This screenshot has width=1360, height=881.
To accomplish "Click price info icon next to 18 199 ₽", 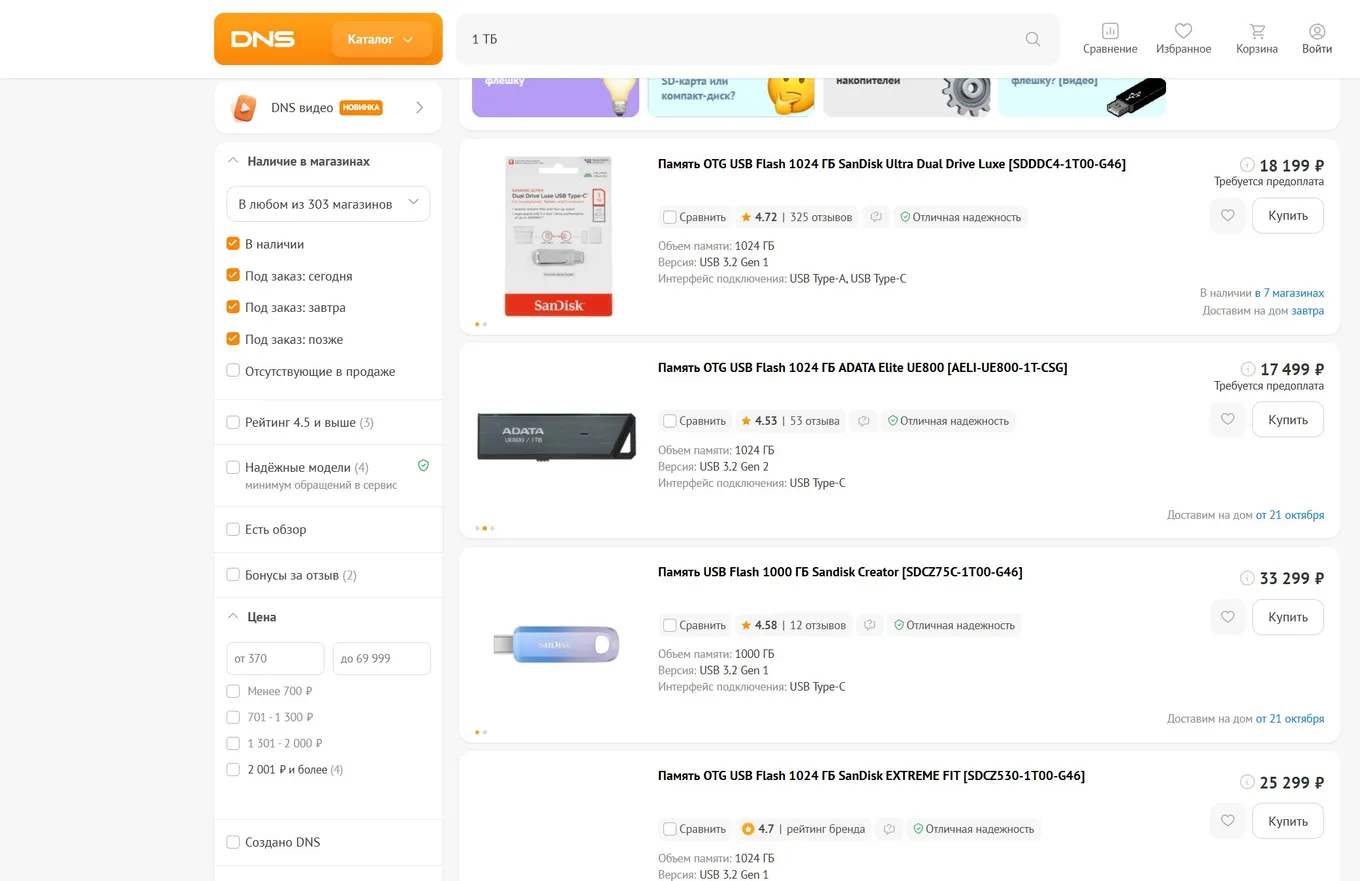I will click(1247, 165).
